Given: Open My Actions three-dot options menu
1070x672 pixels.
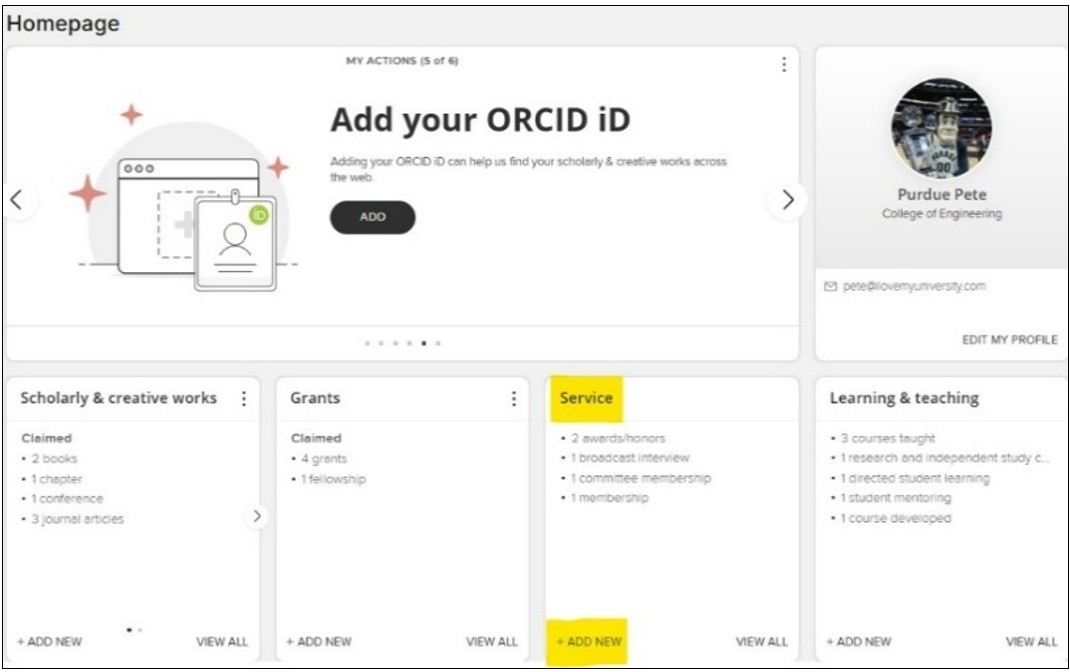Looking at the screenshot, I should 784,64.
